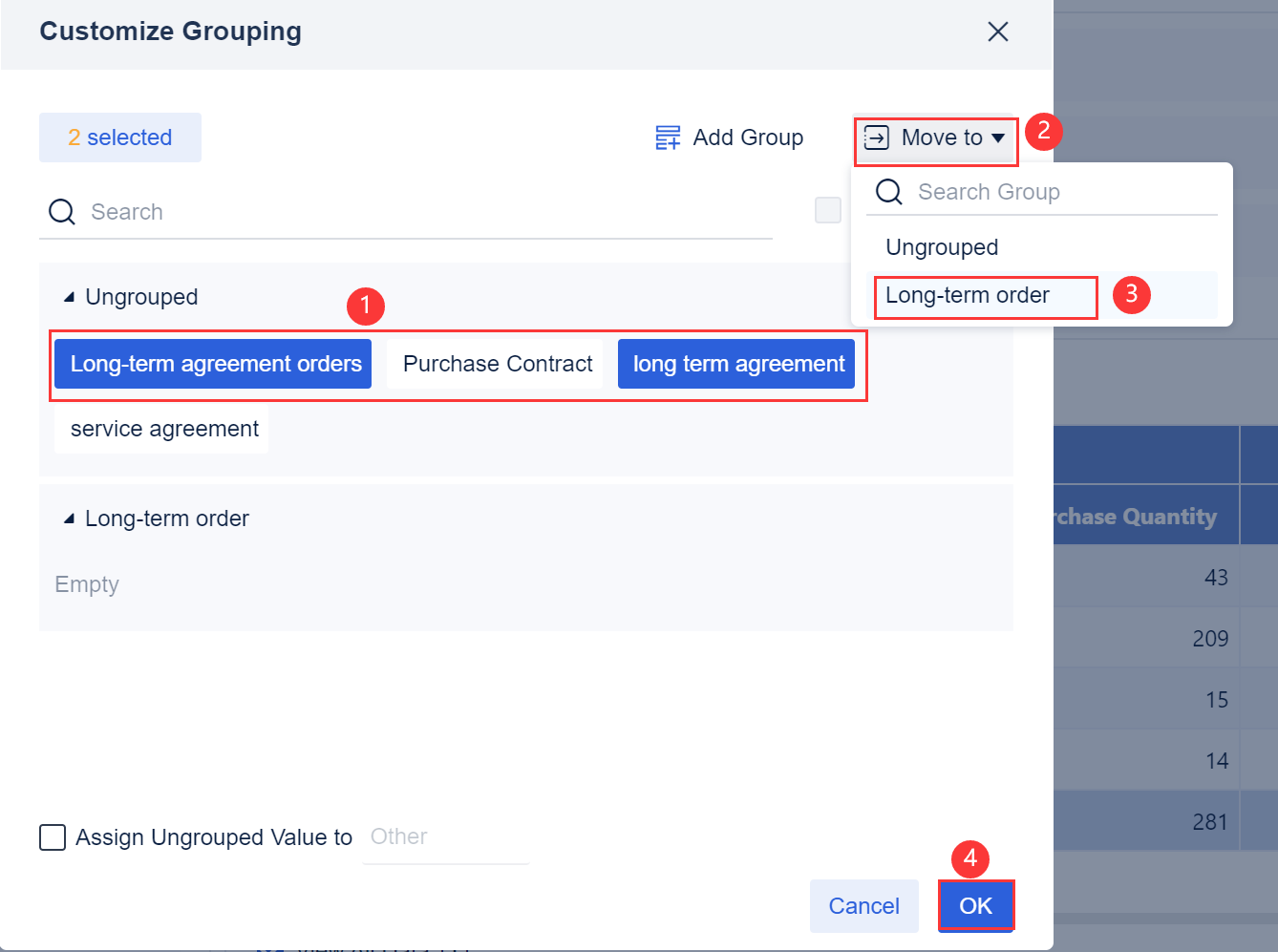The height and width of the screenshot is (952, 1278).
Task: Collapse the Long-term order section triangle
Action: [x=68, y=518]
